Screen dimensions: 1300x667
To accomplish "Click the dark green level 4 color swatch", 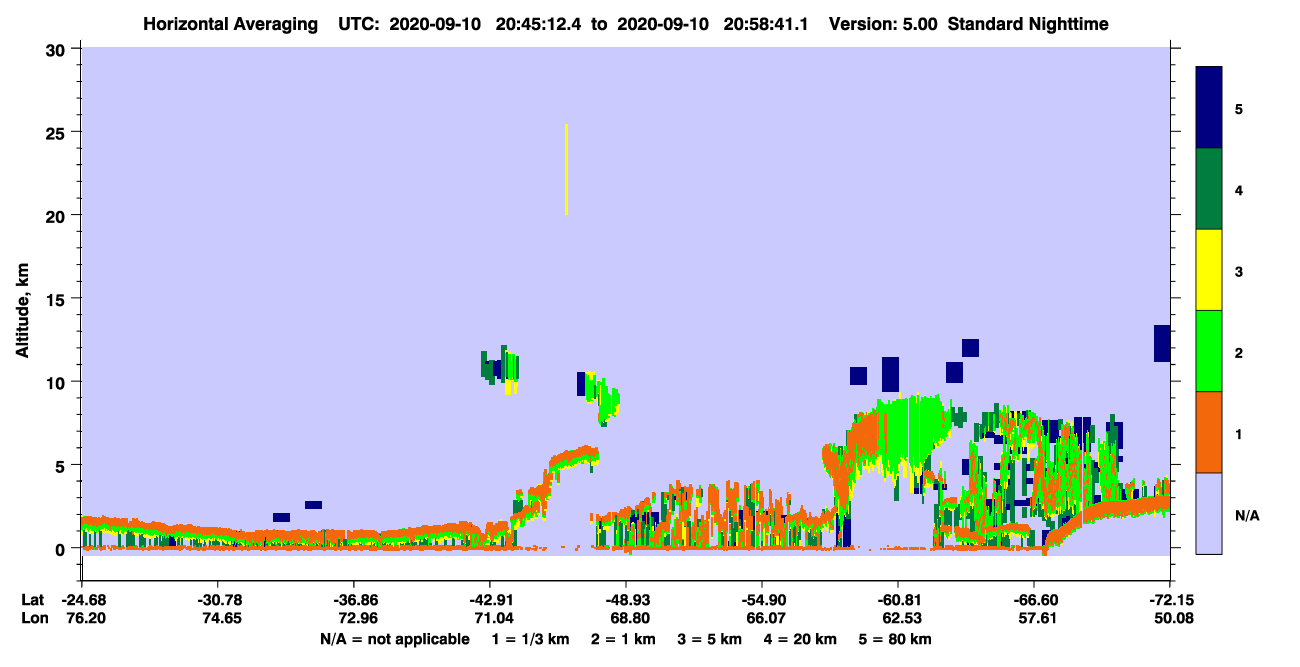I will (x=1209, y=188).
